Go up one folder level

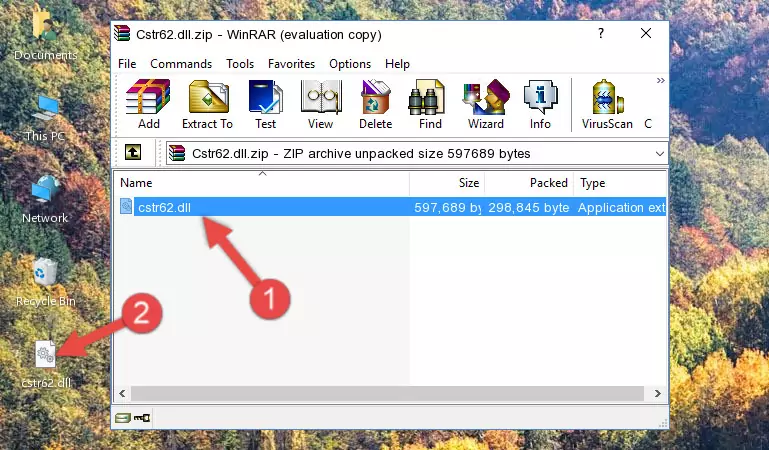[133, 152]
